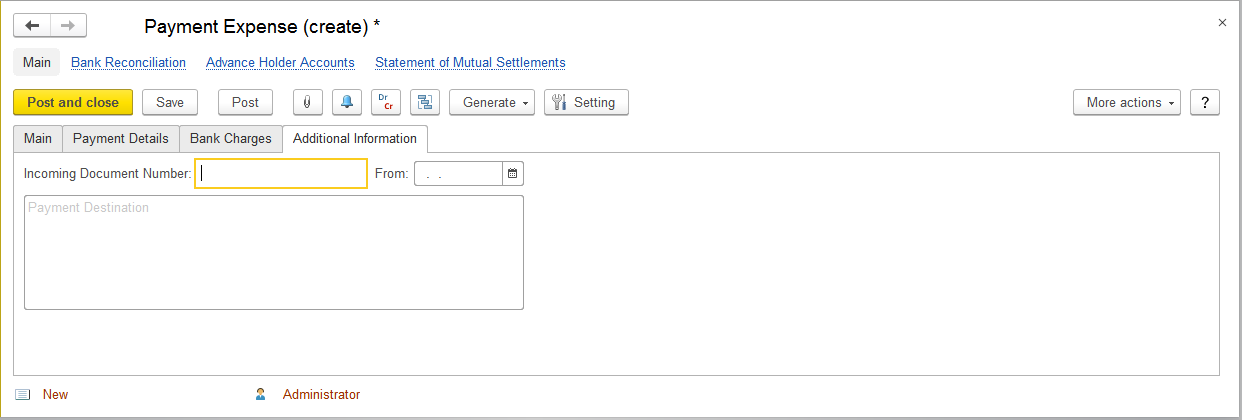Open the Bank Charges tab

pos(231,138)
